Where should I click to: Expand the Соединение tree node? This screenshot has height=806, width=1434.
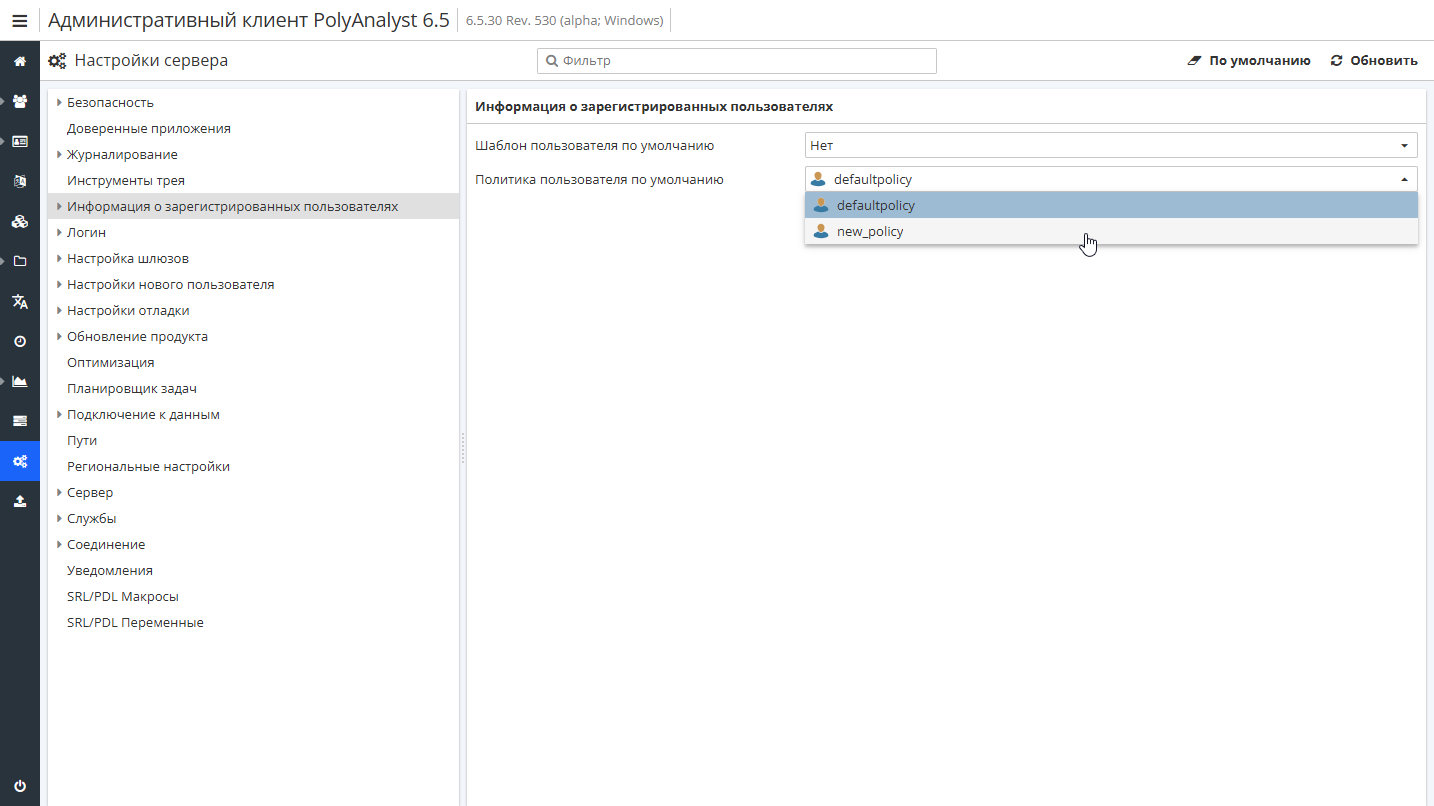[59, 544]
